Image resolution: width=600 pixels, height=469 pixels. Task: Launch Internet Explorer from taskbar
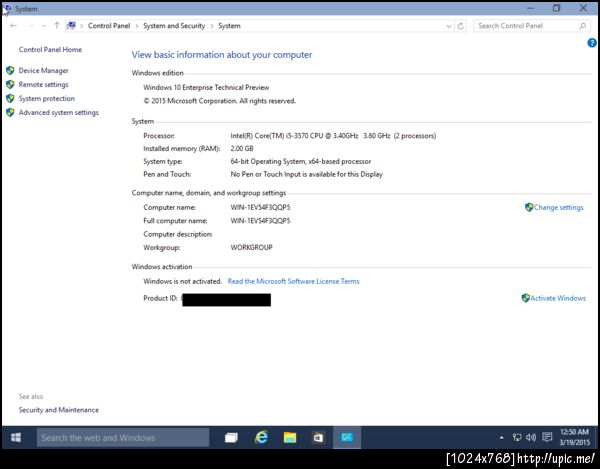pyautogui.click(x=261, y=437)
